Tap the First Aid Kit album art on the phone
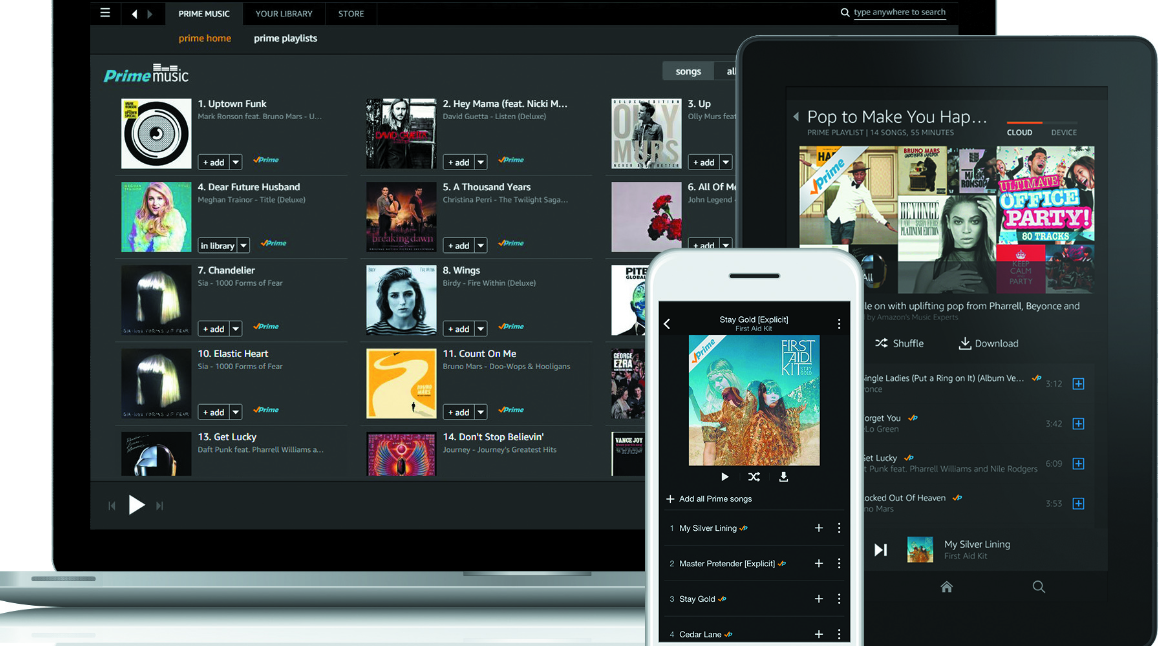1165x646 pixels. pyautogui.click(x=754, y=400)
